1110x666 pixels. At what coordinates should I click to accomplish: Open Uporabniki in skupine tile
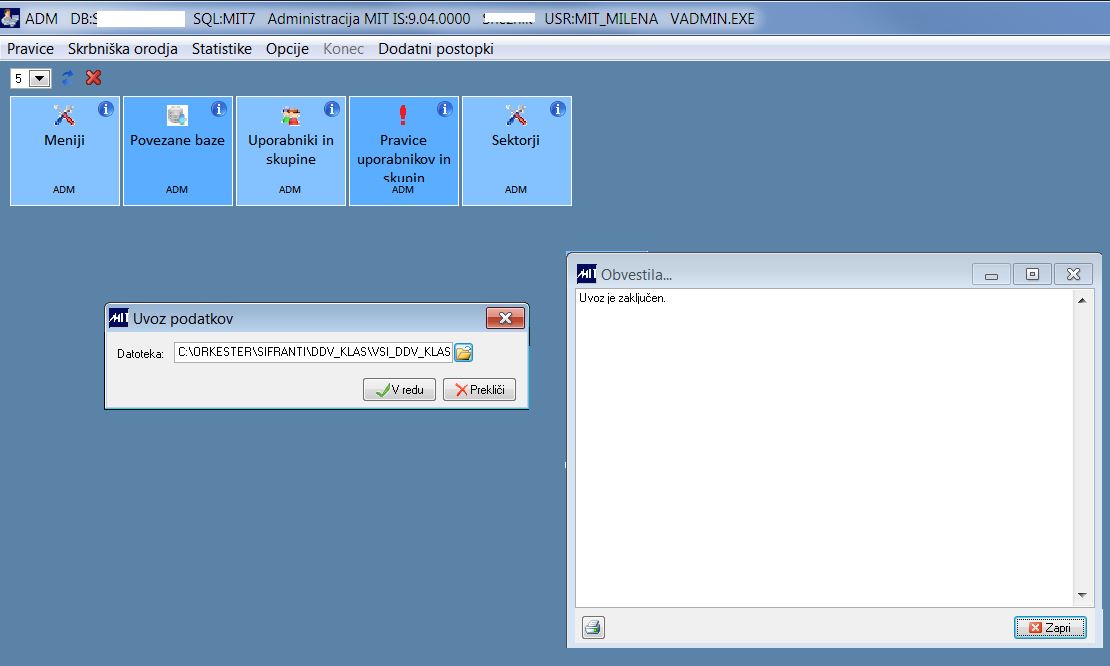tap(291, 151)
